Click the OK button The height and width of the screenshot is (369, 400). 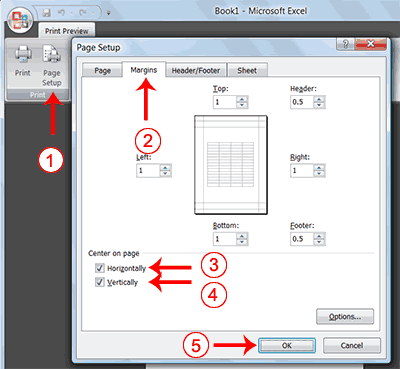point(287,346)
